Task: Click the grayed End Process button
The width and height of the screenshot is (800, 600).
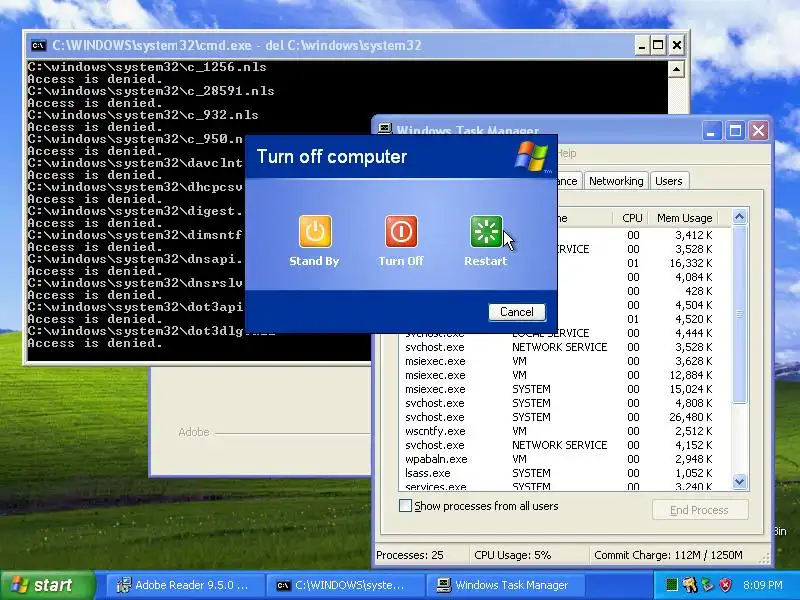Action: tap(700, 510)
